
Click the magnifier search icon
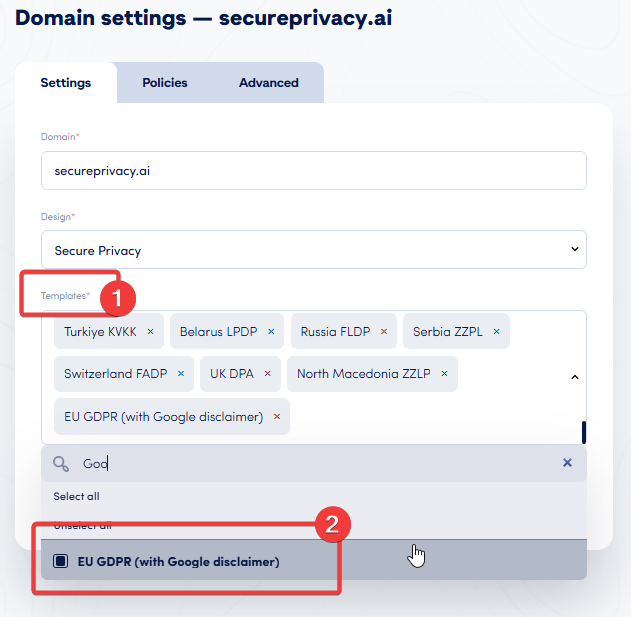point(61,464)
